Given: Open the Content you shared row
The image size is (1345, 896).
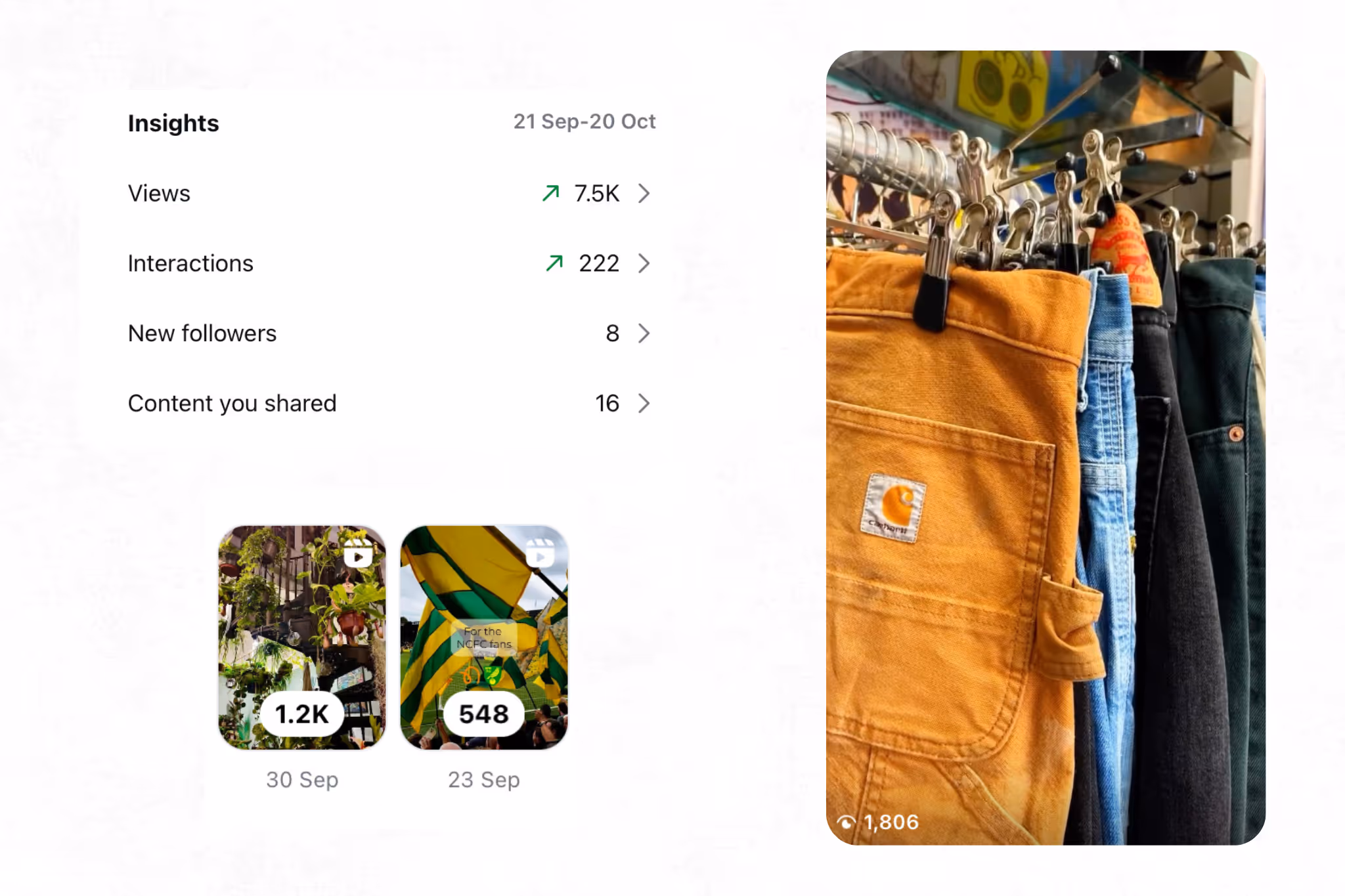Looking at the screenshot, I should [232, 403].
